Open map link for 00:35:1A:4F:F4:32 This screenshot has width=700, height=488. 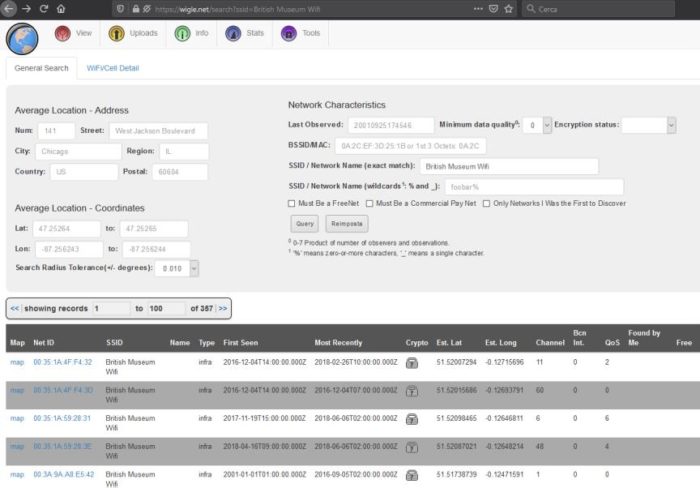pos(17,362)
